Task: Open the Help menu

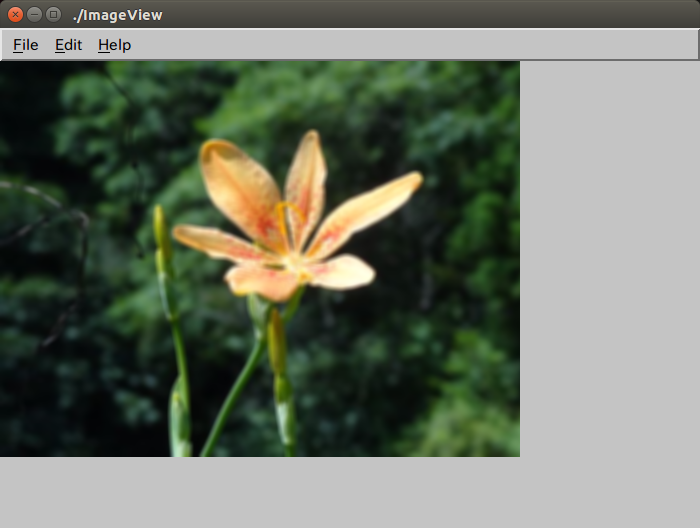Action: click(114, 45)
